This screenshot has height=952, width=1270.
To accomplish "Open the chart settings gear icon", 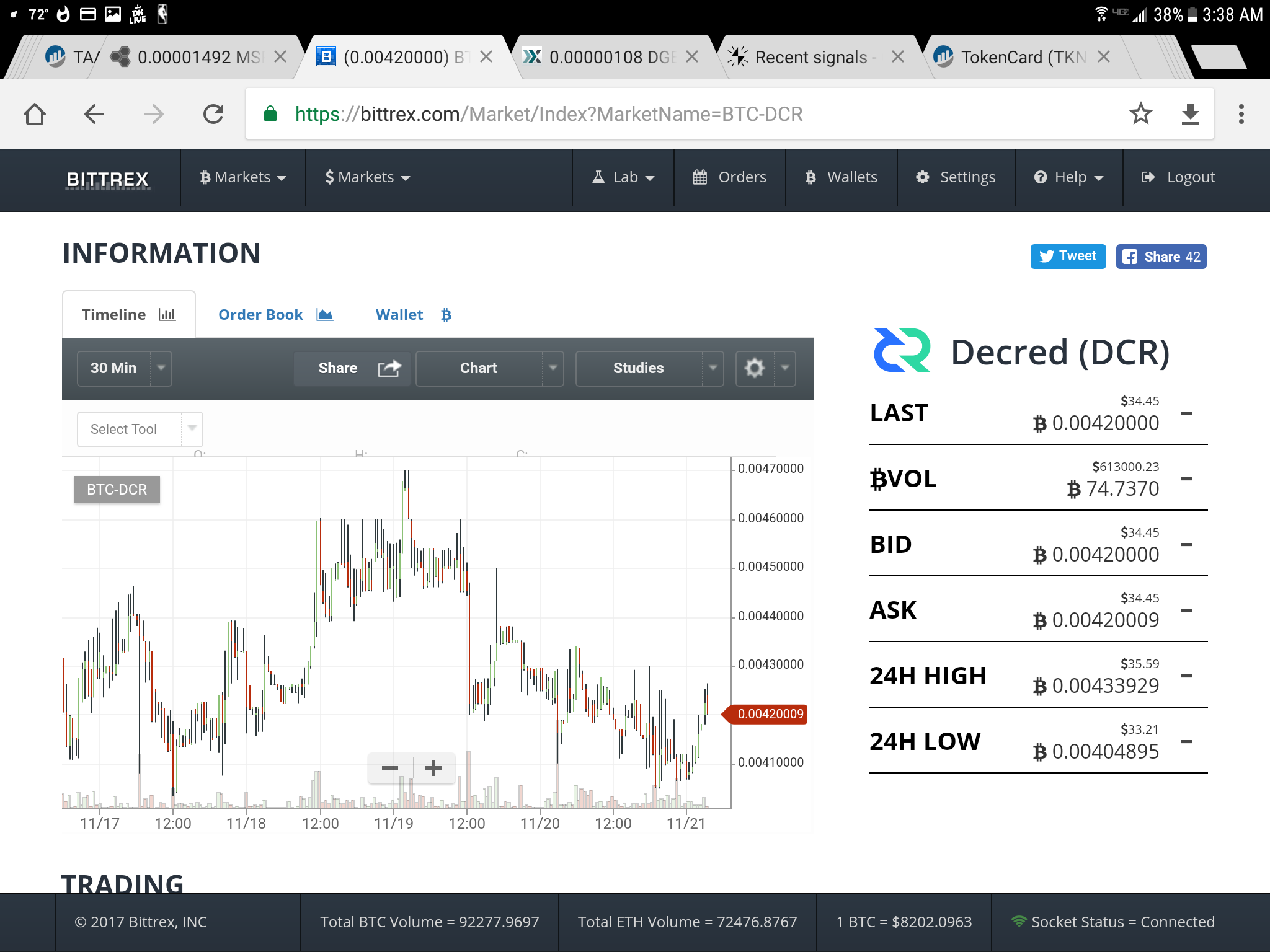I will coord(755,368).
